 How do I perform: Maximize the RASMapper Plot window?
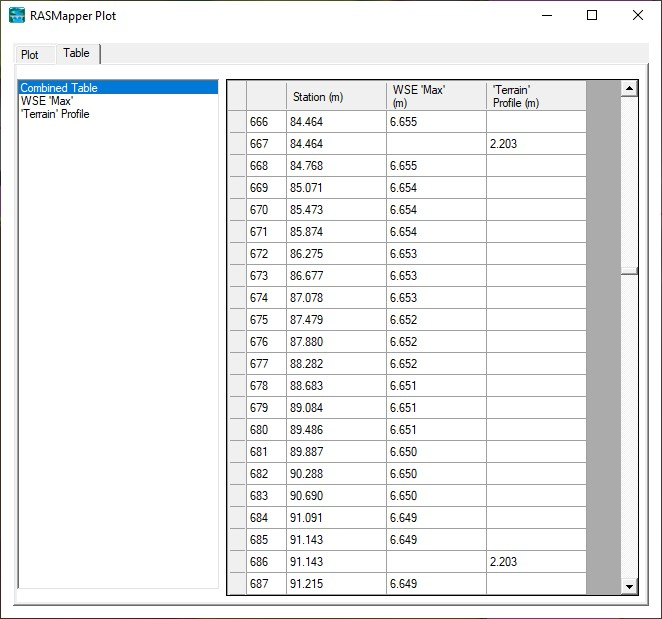592,16
